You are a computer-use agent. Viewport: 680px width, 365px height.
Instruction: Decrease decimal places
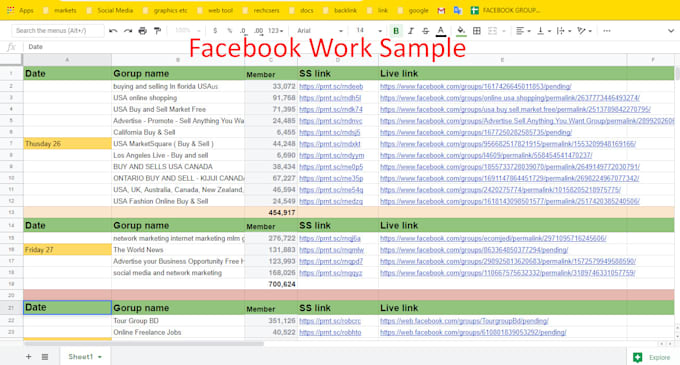(x=243, y=31)
